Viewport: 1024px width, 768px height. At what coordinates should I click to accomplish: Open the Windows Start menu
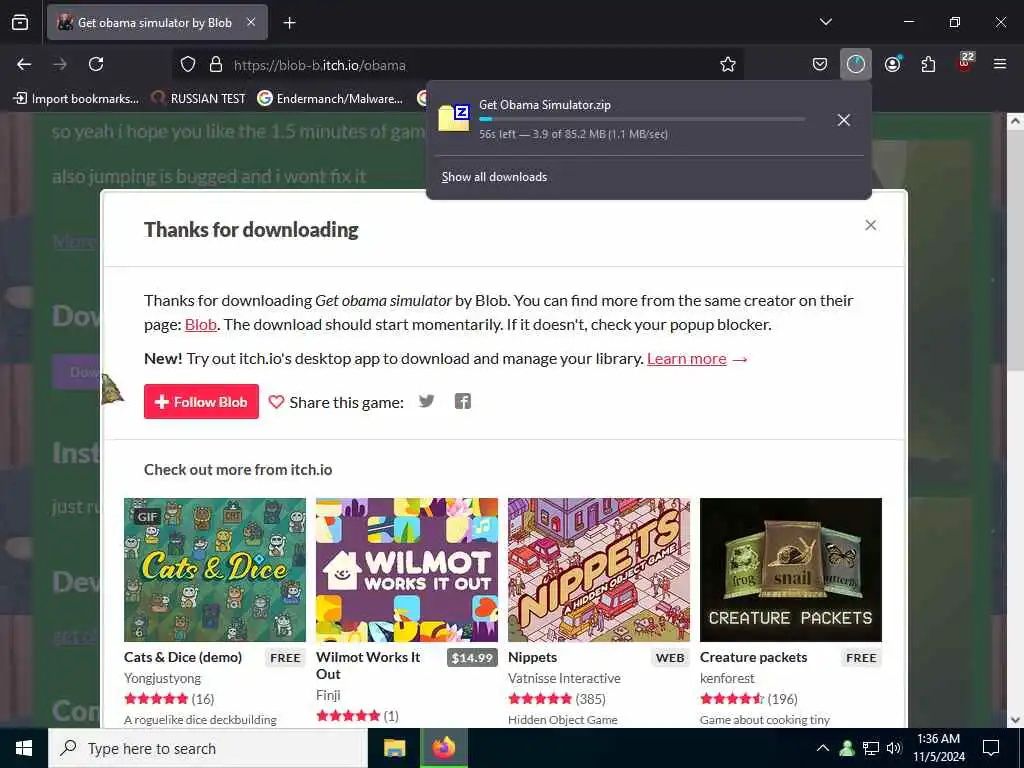[x=24, y=748]
